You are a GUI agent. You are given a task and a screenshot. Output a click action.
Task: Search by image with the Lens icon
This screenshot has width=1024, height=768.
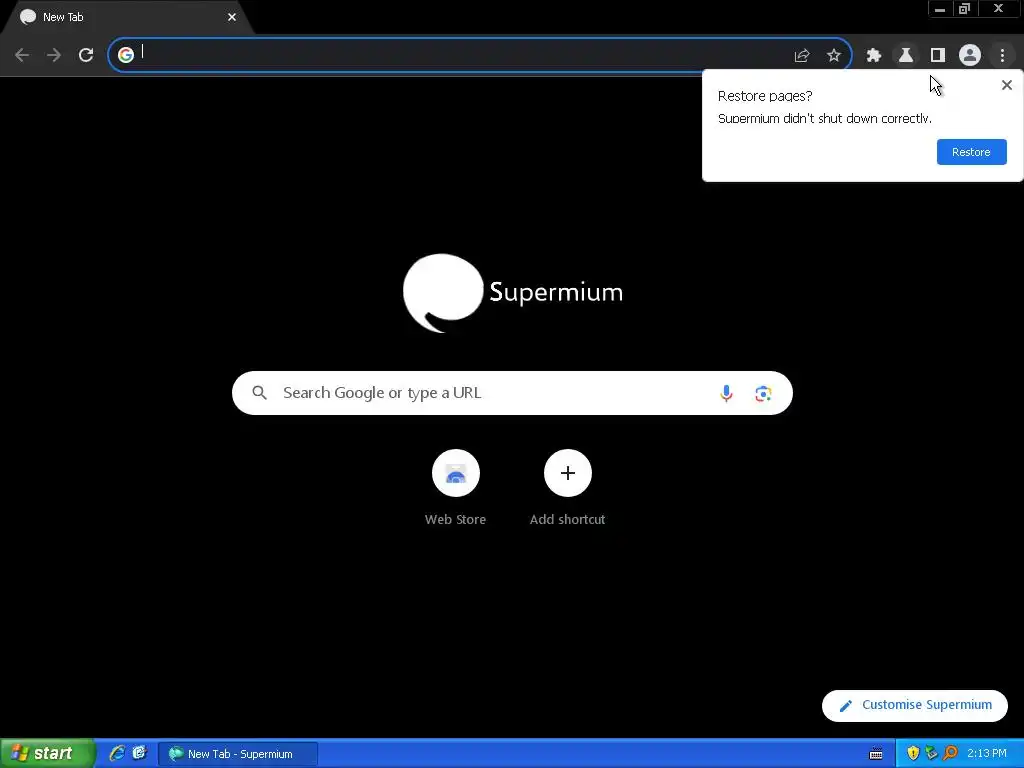tap(763, 393)
